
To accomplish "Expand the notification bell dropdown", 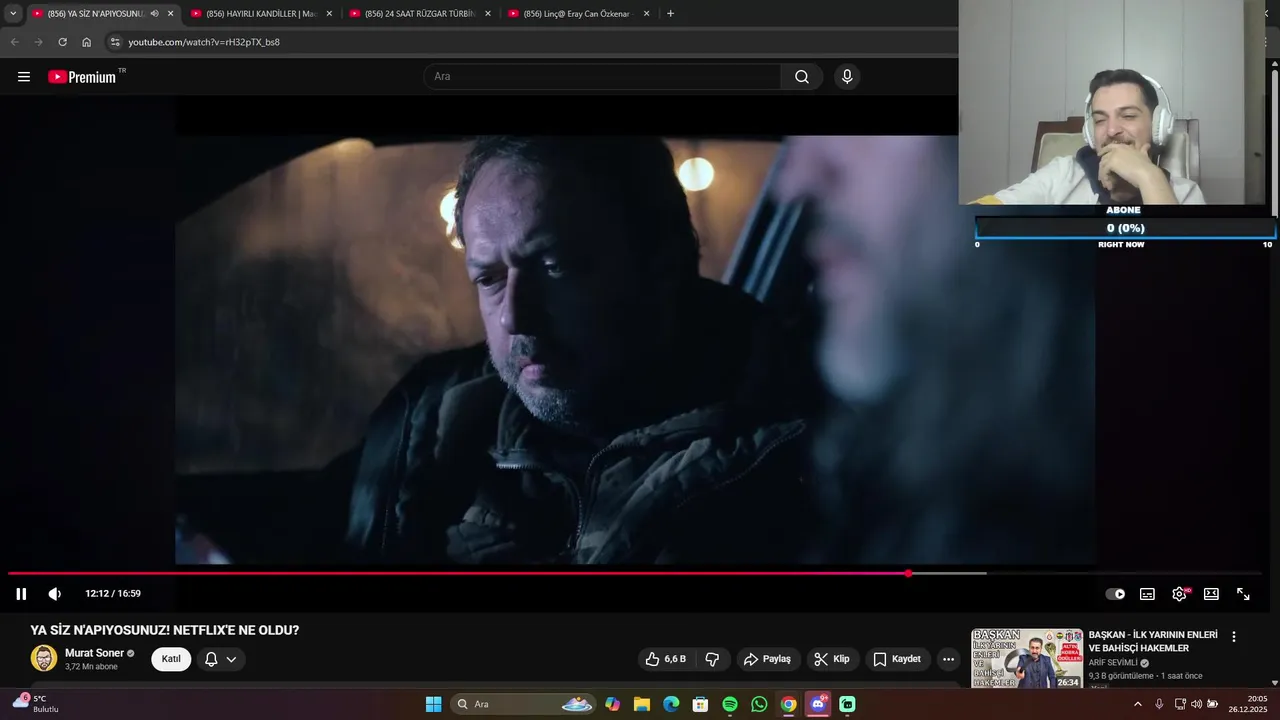I will (x=221, y=659).
